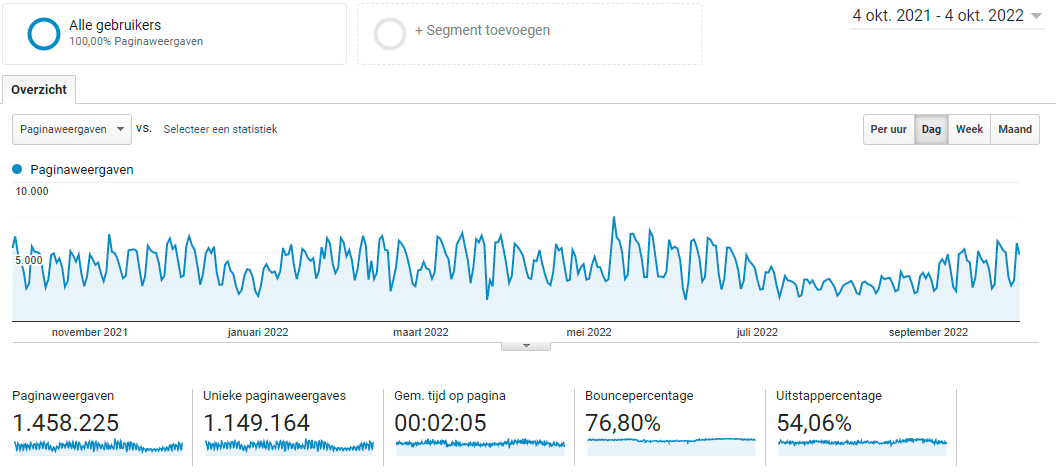The width and height of the screenshot is (1056, 474).
Task: Click the Unieke paginaweergaves sparkline
Action: 289,446
